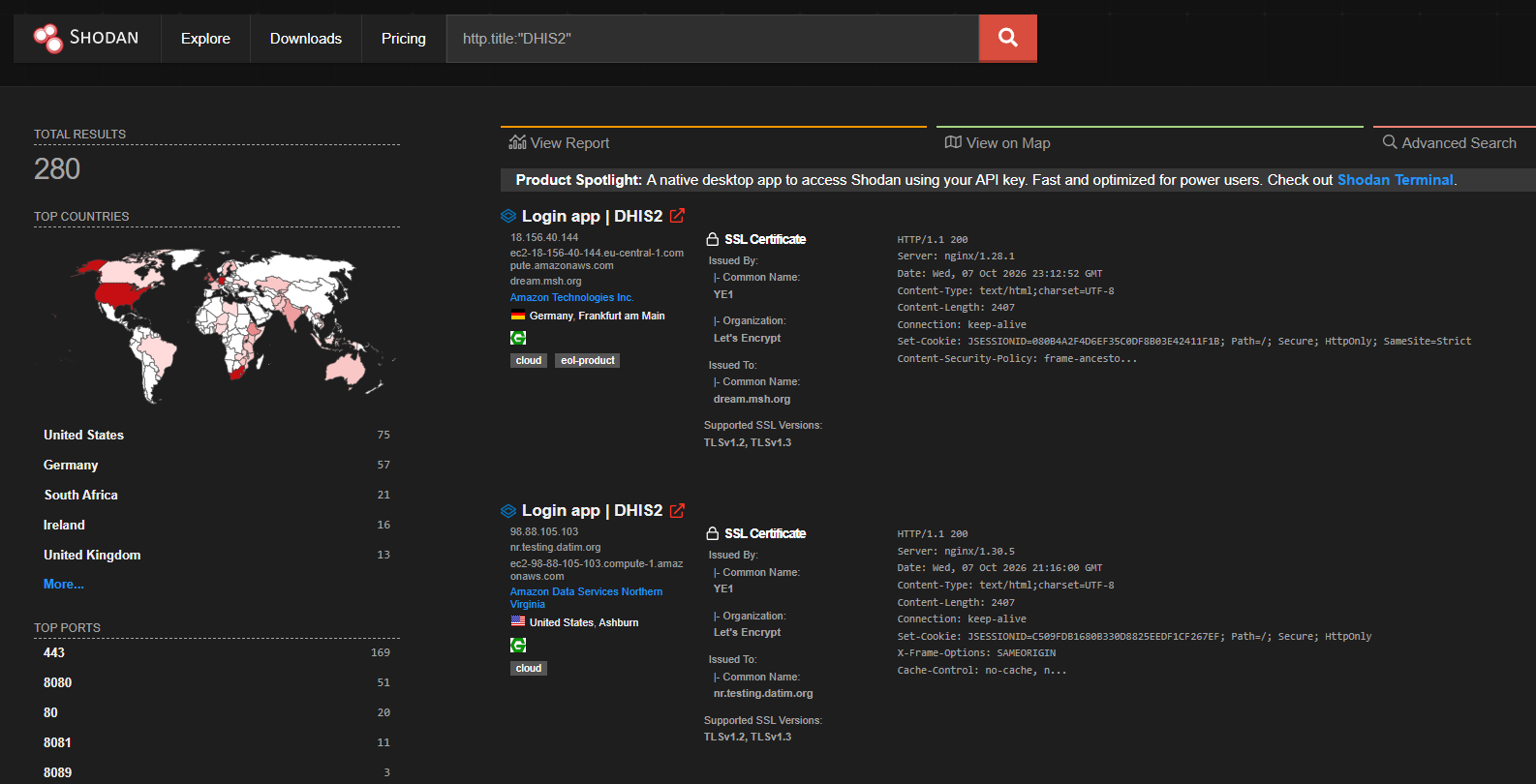The width and height of the screenshot is (1536, 784).
Task: Click the Shodan logo icon
Action: [x=47, y=38]
